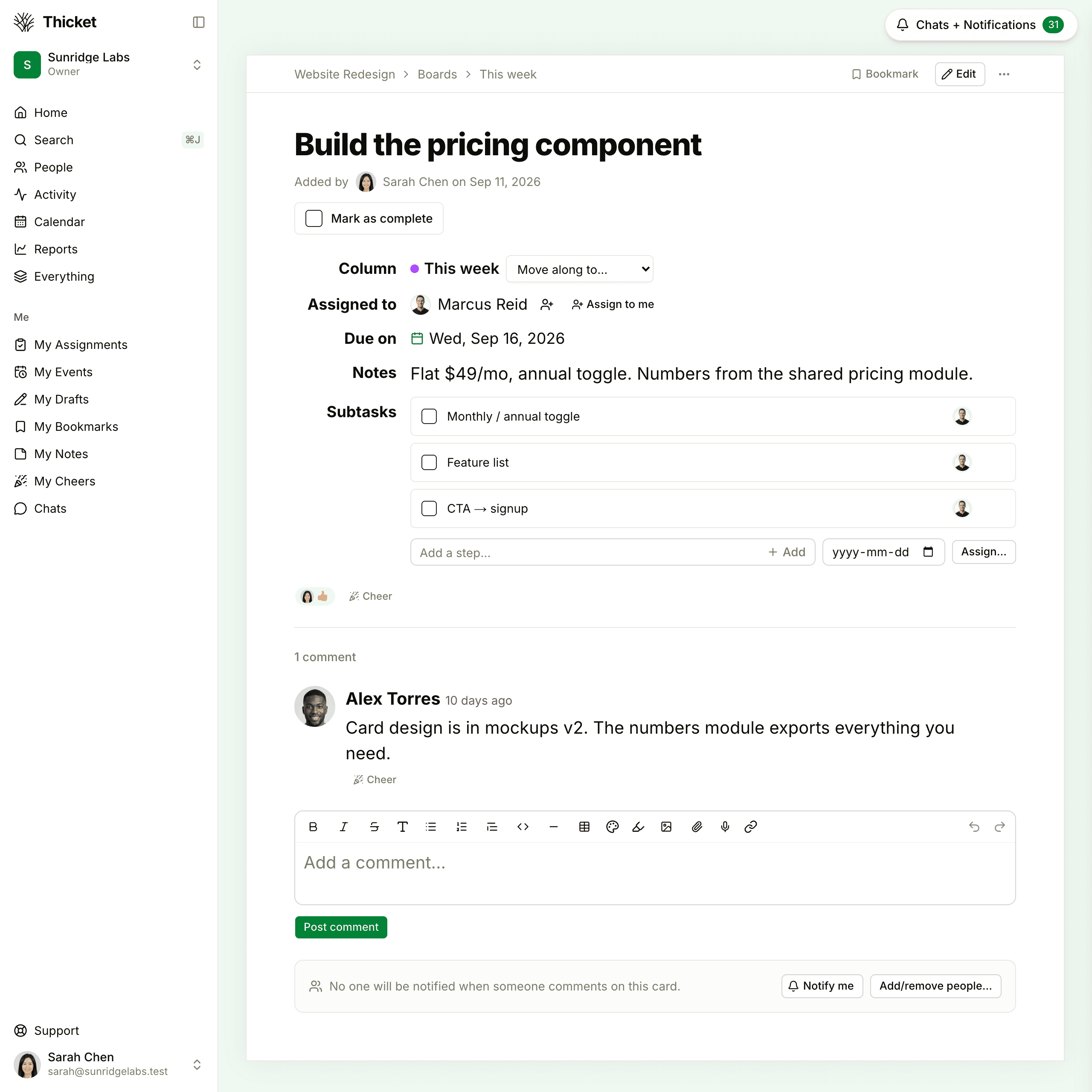Screen dimensions: 1092x1092
Task: Insert table in comment editor
Action: (584, 827)
